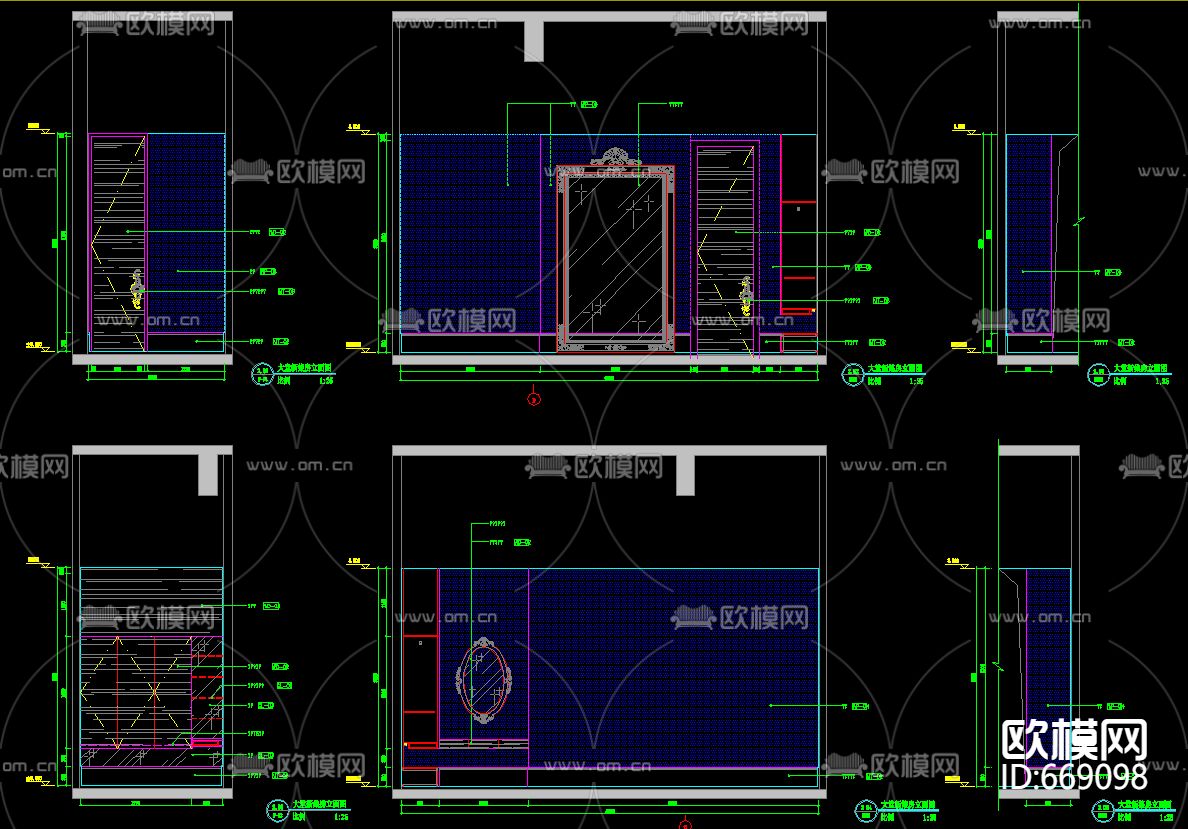Select the green drawing title of the top-left elevation
Image resolution: width=1188 pixels, height=829 pixels.
(x=305, y=368)
